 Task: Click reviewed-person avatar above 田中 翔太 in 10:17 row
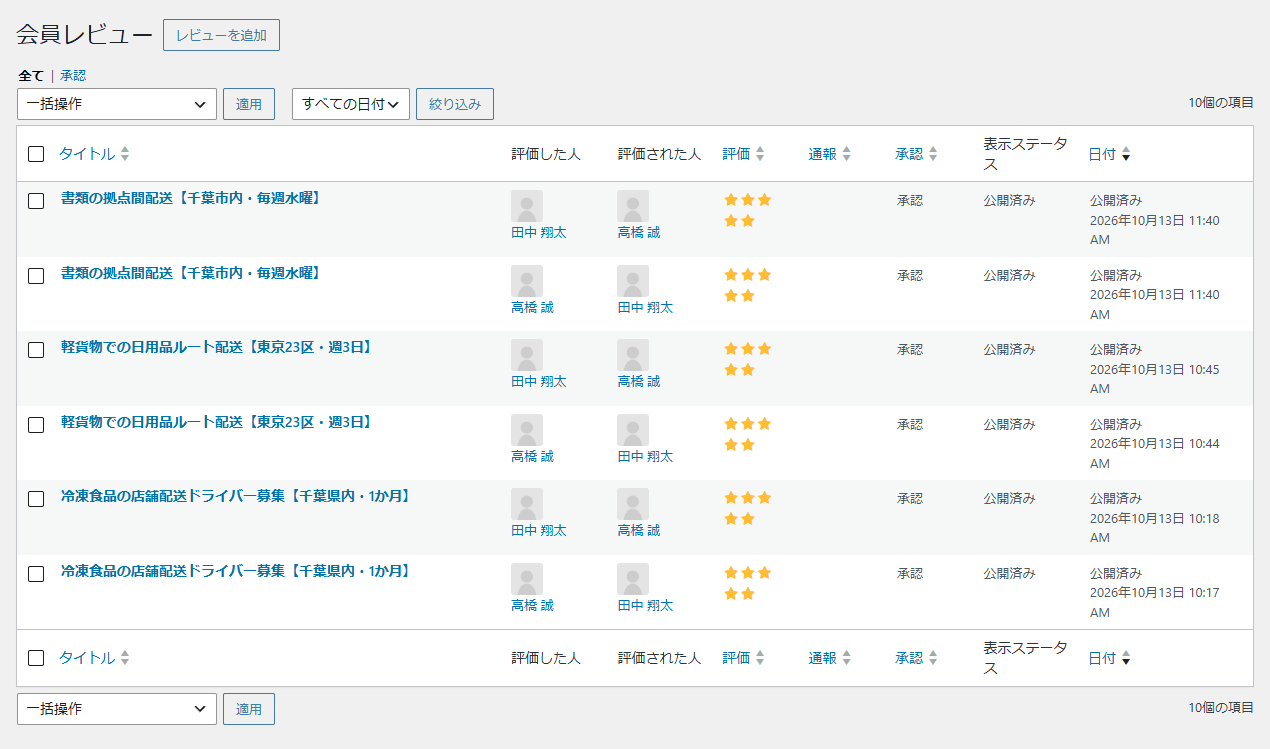(x=633, y=579)
